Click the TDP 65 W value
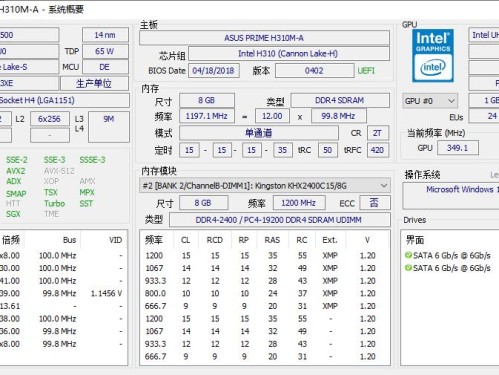Viewport: 499px width, 375px height. (x=105, y=51)
